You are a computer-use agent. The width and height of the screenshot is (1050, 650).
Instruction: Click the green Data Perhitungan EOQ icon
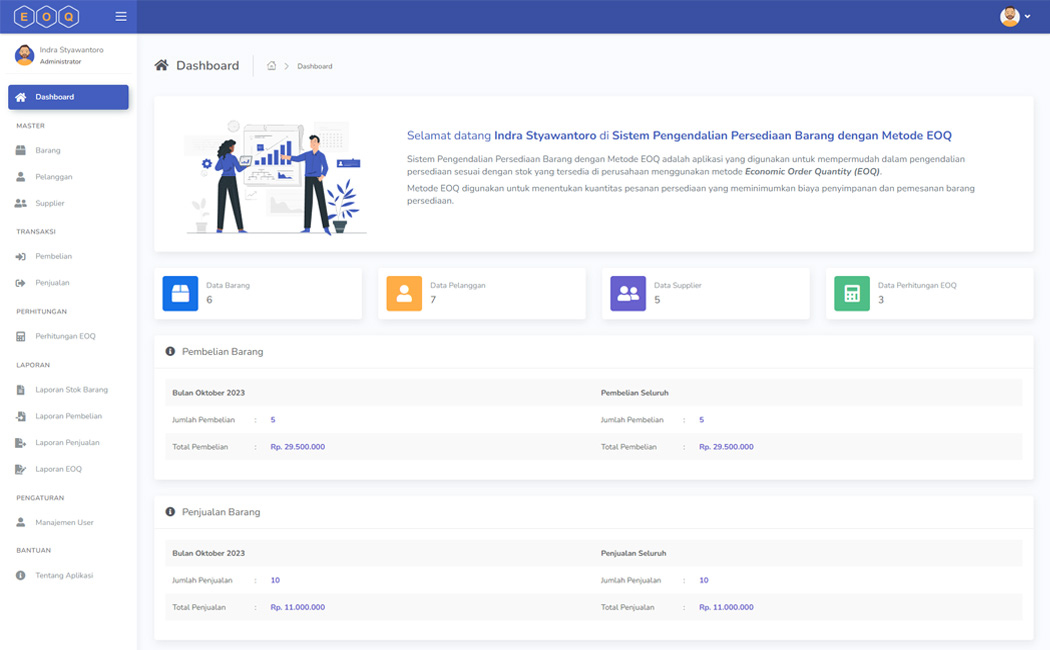tap(851, 293)
